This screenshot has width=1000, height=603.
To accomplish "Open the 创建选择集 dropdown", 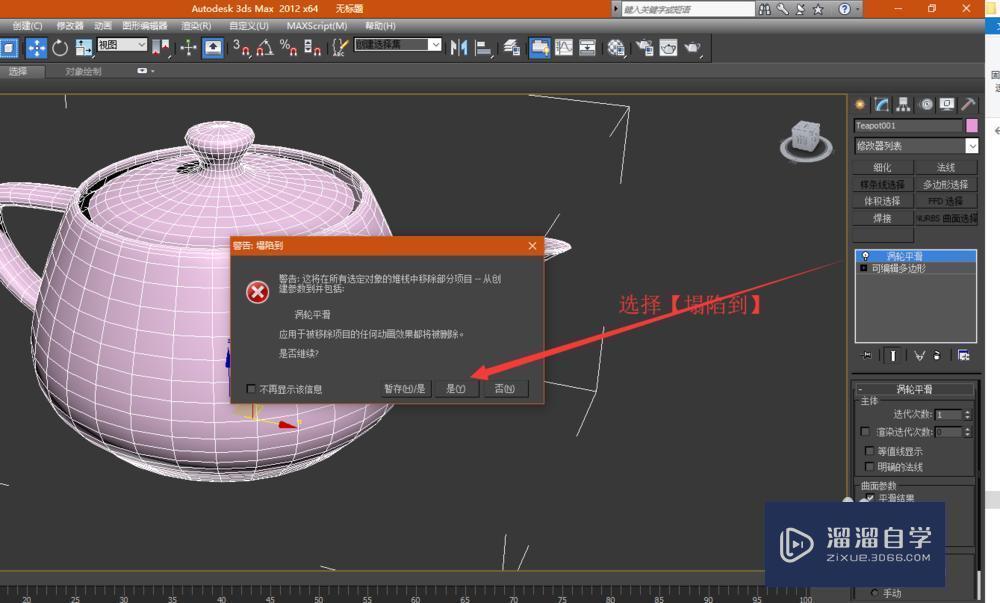I will tap(397, 44).
